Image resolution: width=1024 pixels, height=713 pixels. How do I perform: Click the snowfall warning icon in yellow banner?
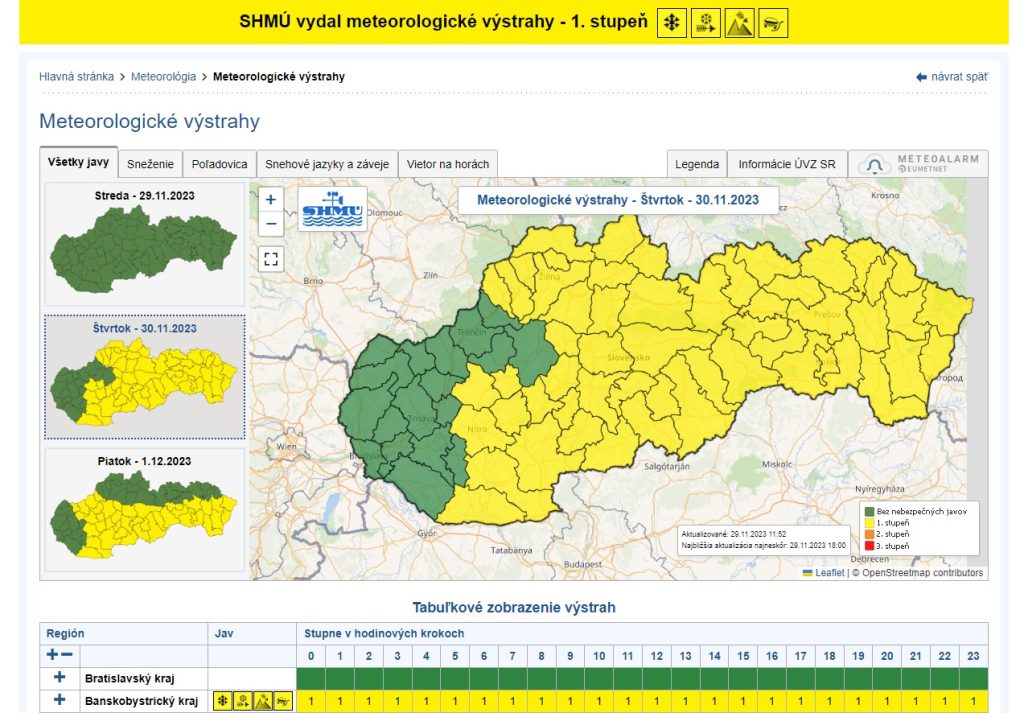coord(671,22)
